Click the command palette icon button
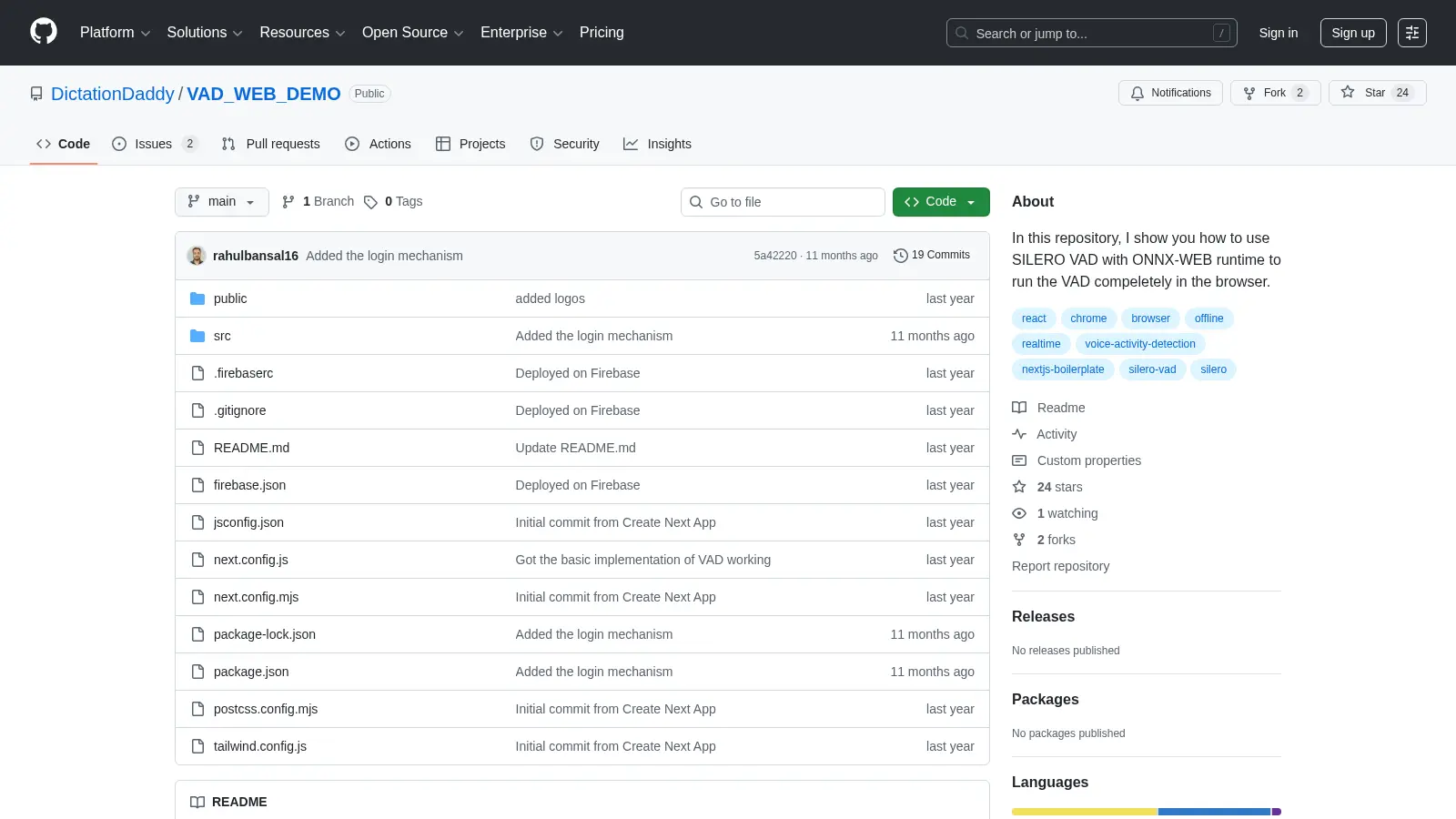Screen dimensions: 1456x819 coord(1412,33)
